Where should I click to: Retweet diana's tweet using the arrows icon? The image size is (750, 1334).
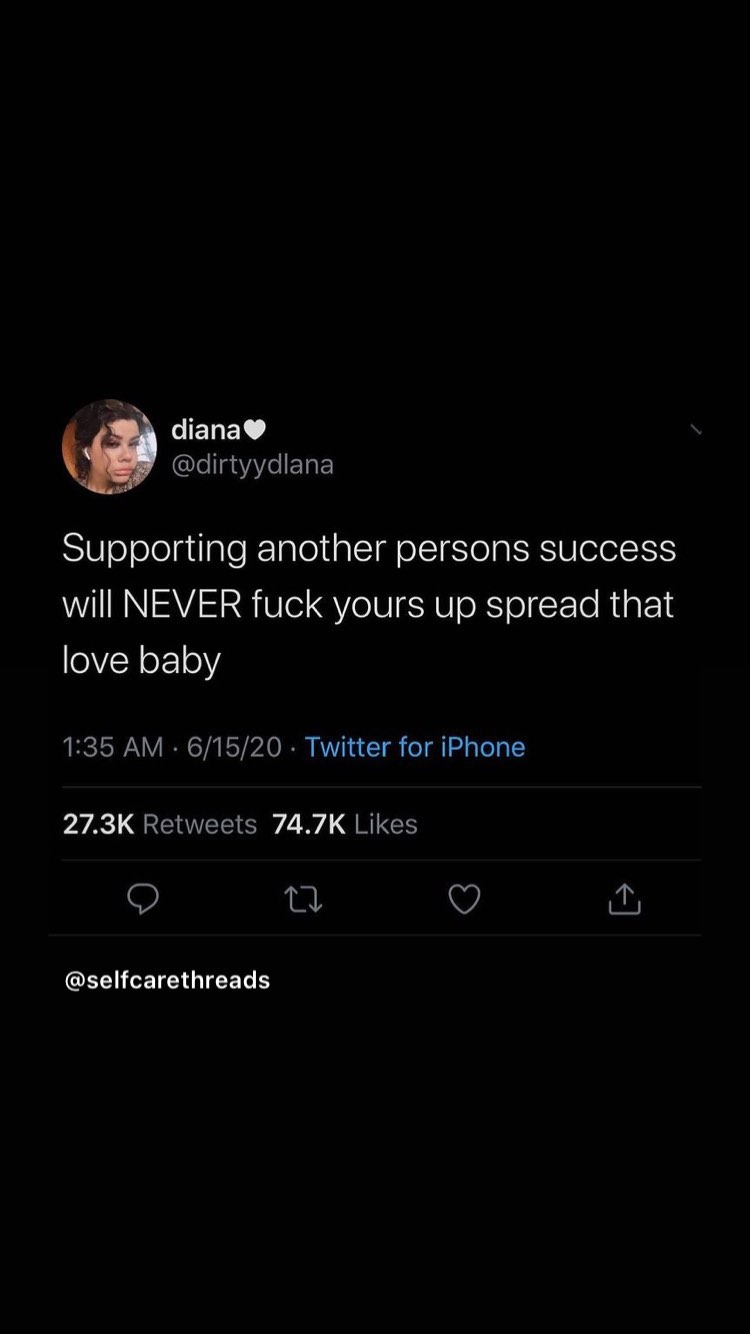tap(303, 900)
